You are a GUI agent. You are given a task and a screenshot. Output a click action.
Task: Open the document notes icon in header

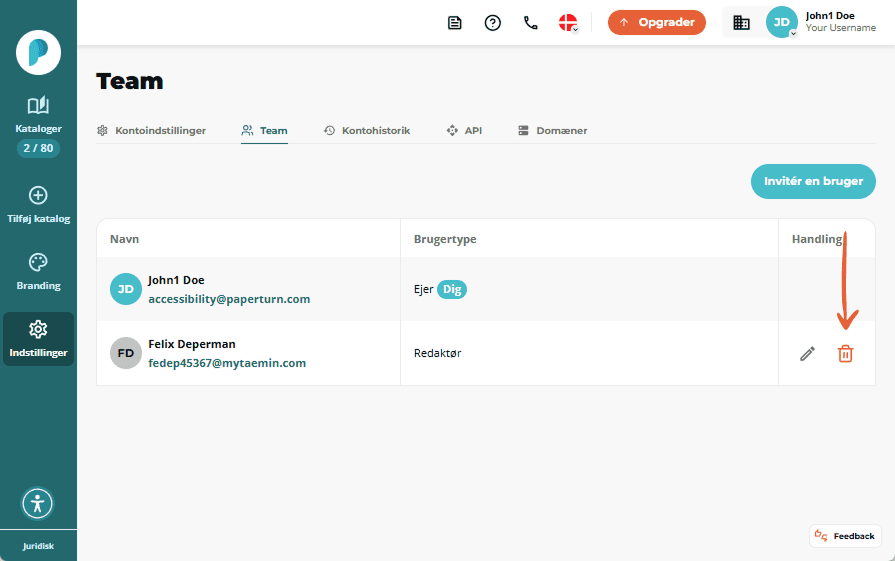point(454,23)
